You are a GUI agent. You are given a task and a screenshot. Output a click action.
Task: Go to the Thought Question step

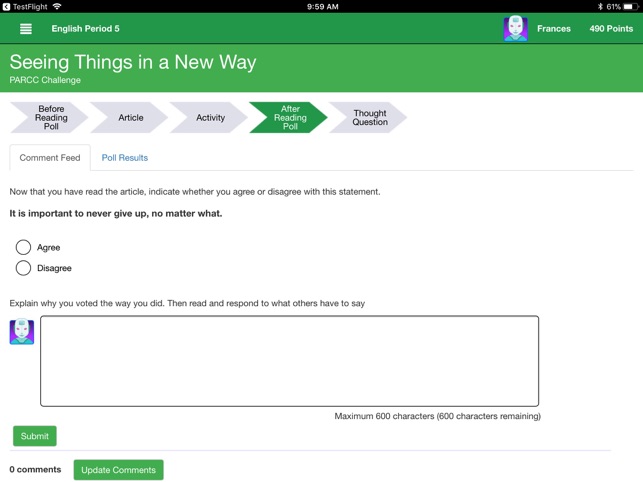[x=368, y=118]
